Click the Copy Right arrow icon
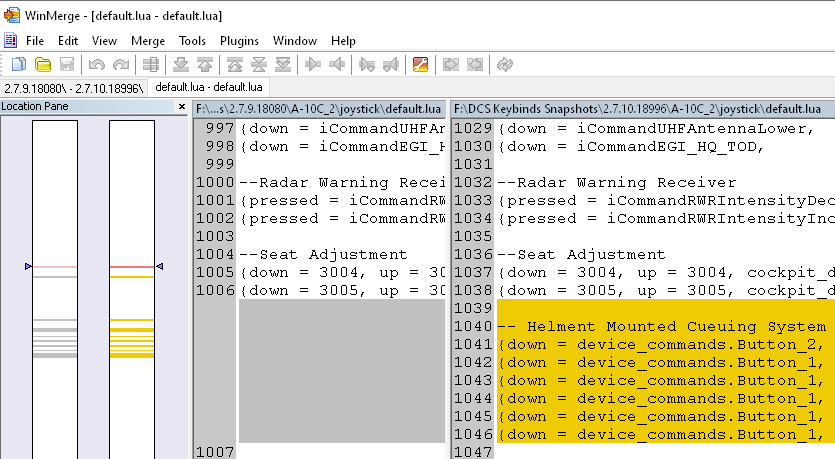The height and width of the screenshot is (459, 835). [313, 65]
